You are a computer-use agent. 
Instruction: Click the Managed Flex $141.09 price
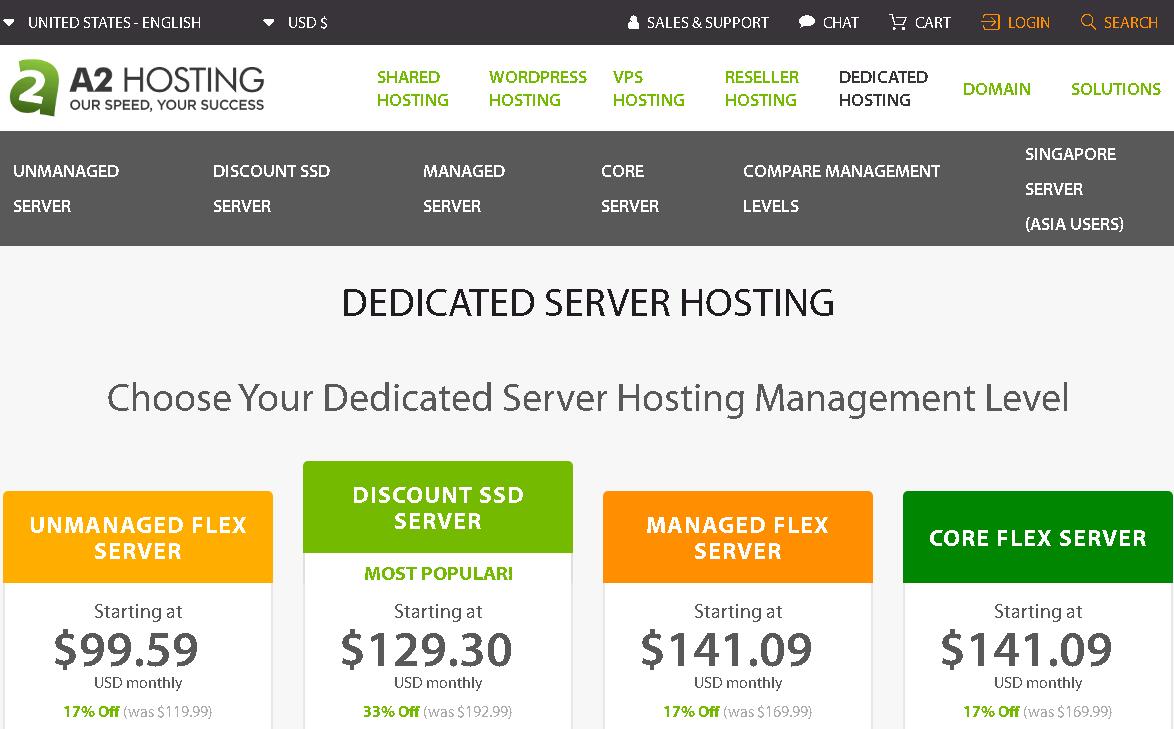(x=726, y=649)
